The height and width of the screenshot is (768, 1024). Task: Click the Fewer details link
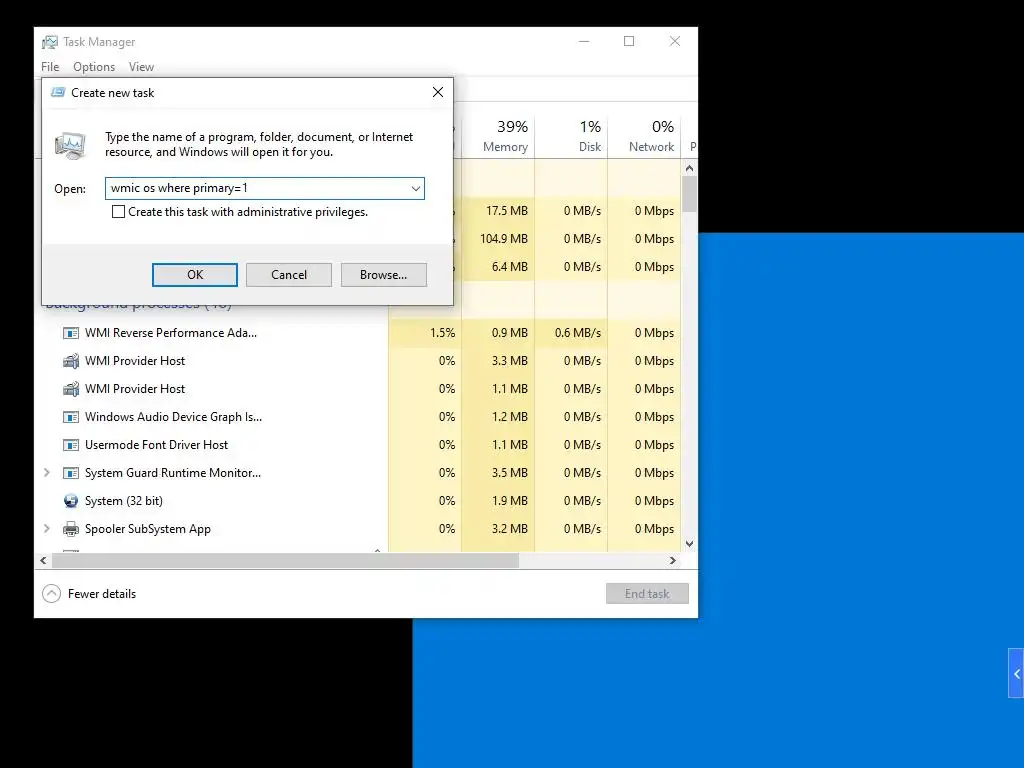(x=102, y=594)
